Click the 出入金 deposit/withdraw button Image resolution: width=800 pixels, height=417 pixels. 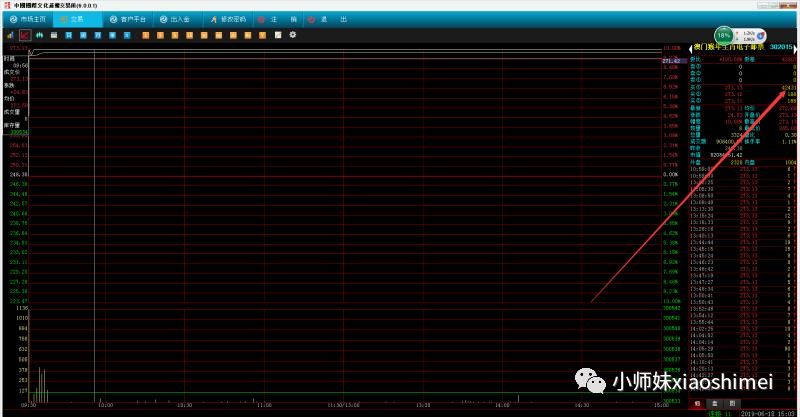click(179, 19)
